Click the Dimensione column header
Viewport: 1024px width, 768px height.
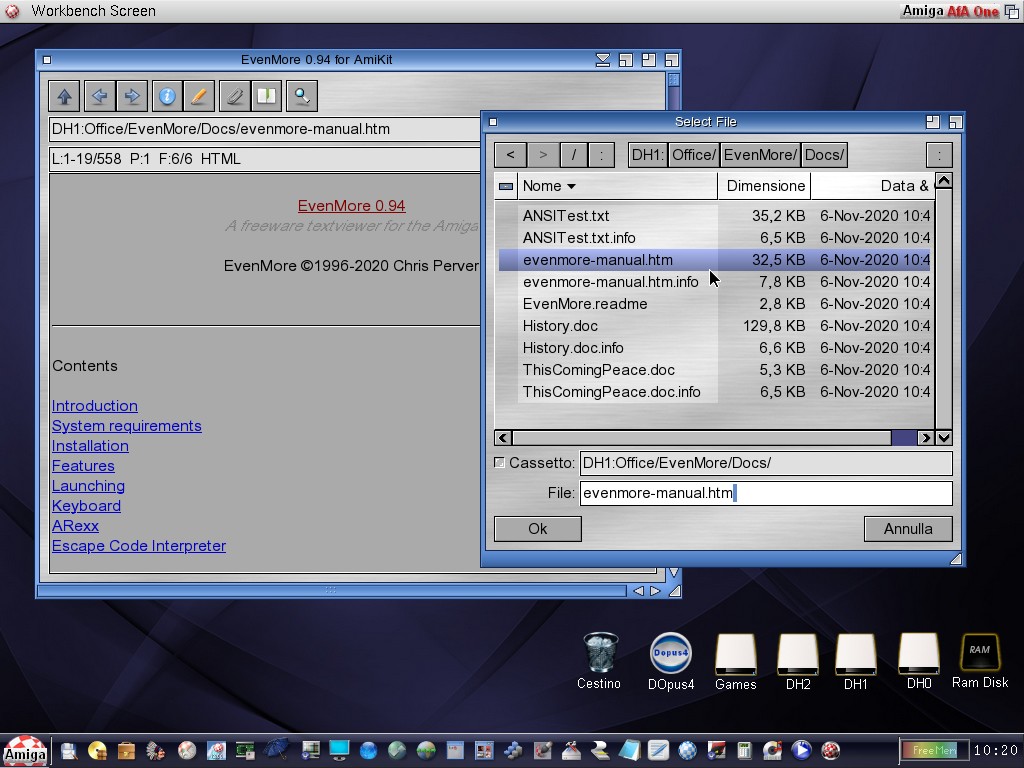point(765,186)
